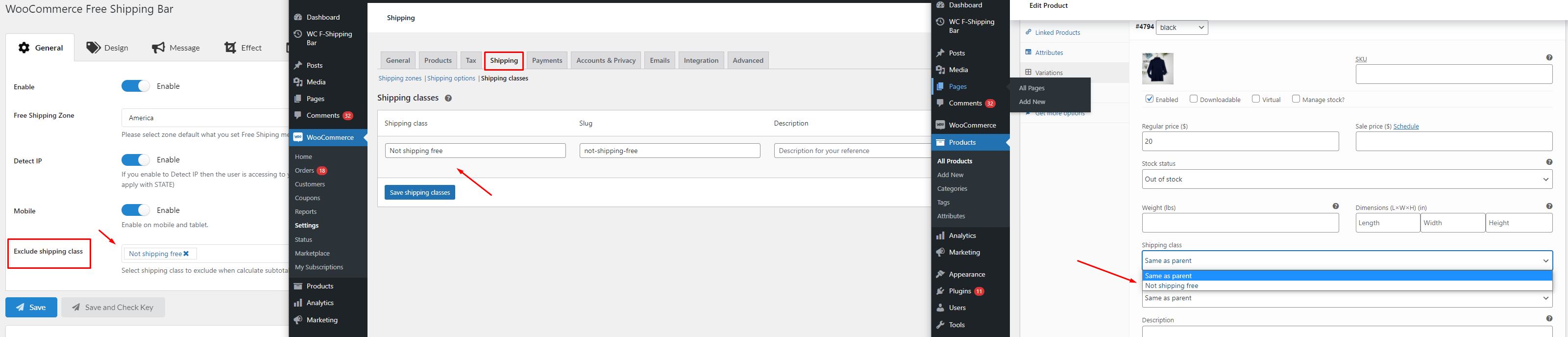Viewport: 1568px width, 337px height.
Task: Click the Stock status help icon
Action: pos(1549,162)
